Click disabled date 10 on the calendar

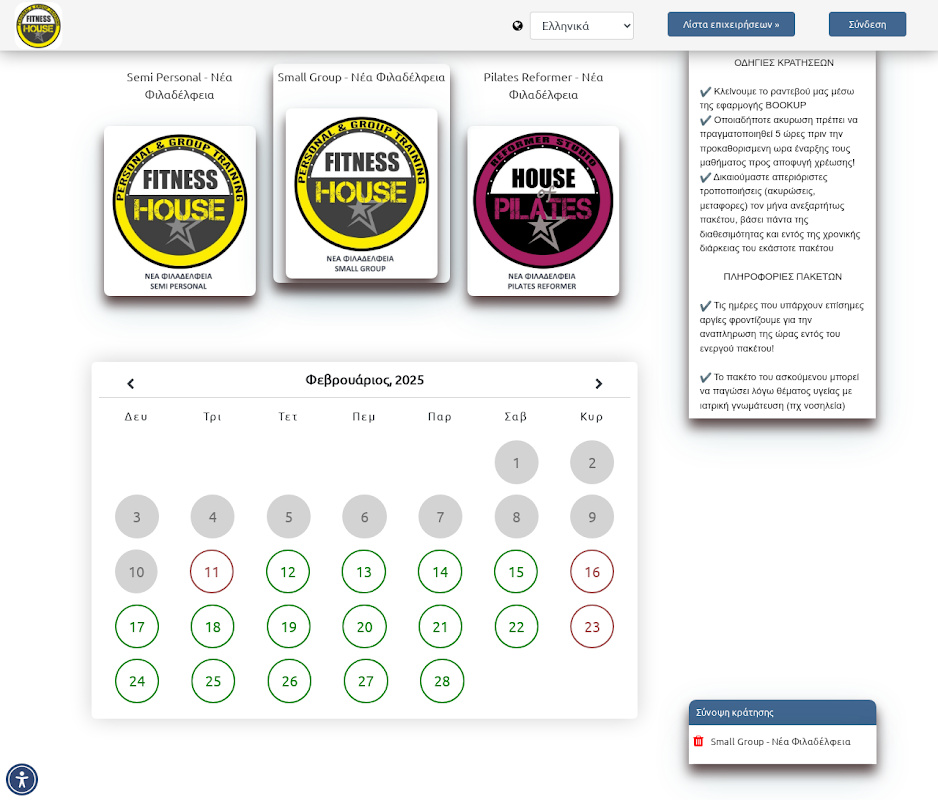136,571
